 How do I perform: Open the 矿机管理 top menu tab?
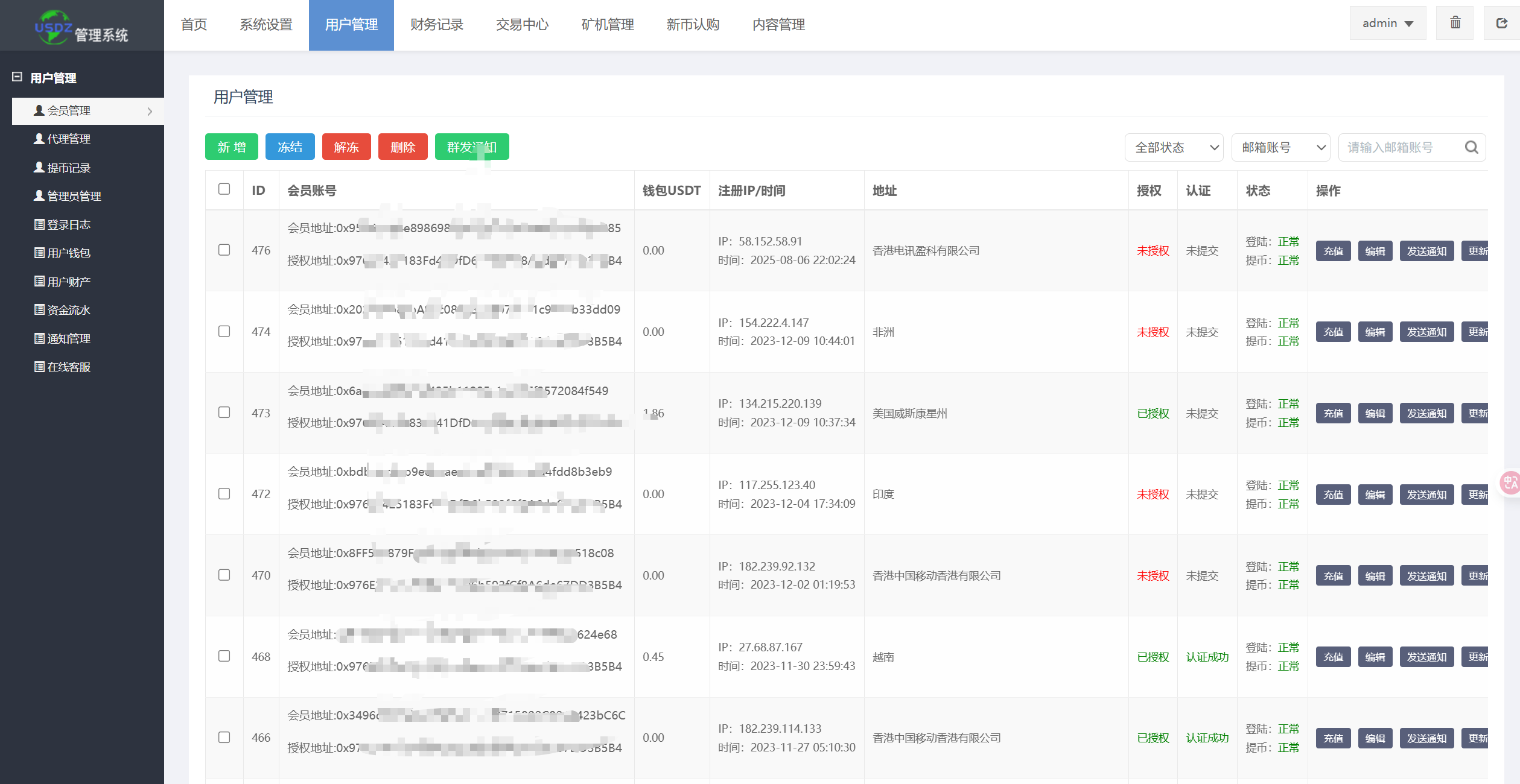pos(607,25)
